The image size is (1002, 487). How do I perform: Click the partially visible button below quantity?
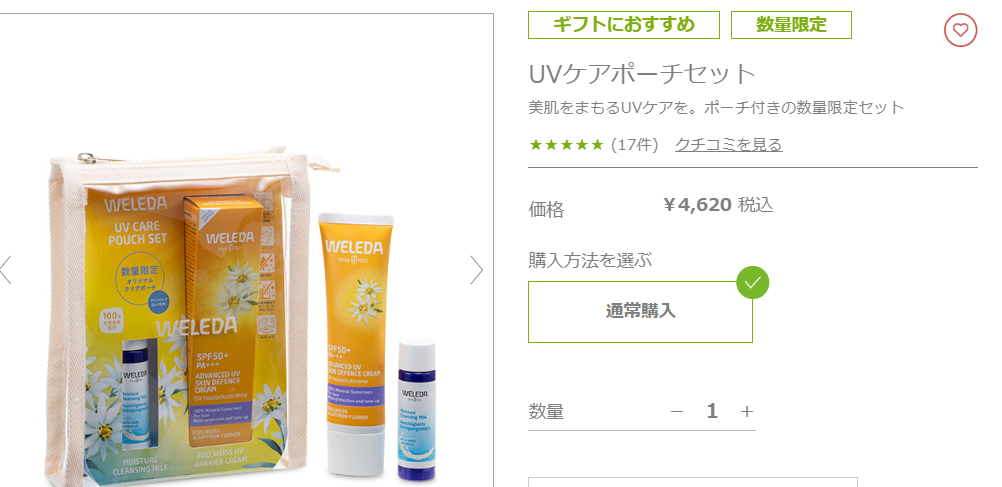point(693,482)
